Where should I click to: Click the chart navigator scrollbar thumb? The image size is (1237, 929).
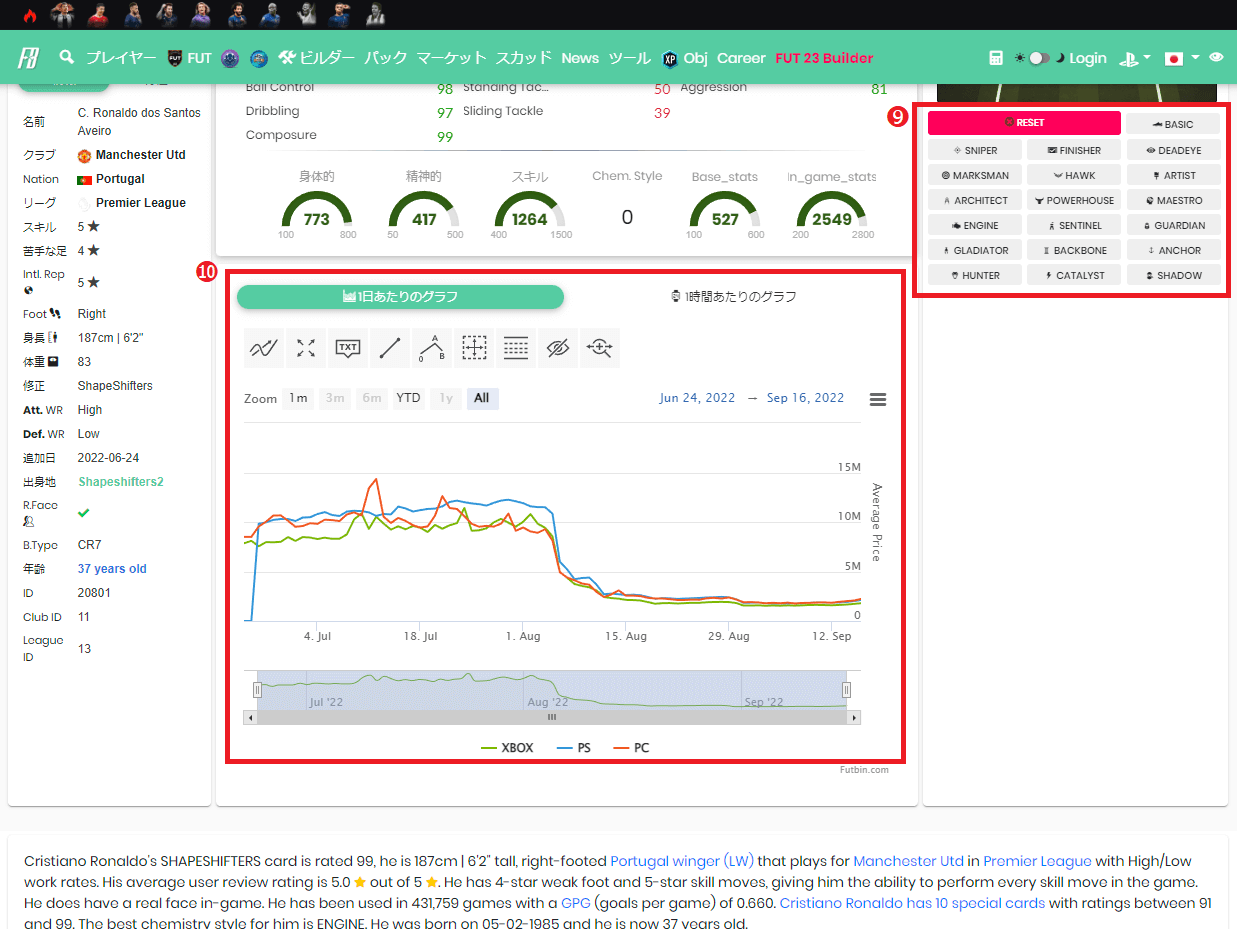click(x=551, y=718)
